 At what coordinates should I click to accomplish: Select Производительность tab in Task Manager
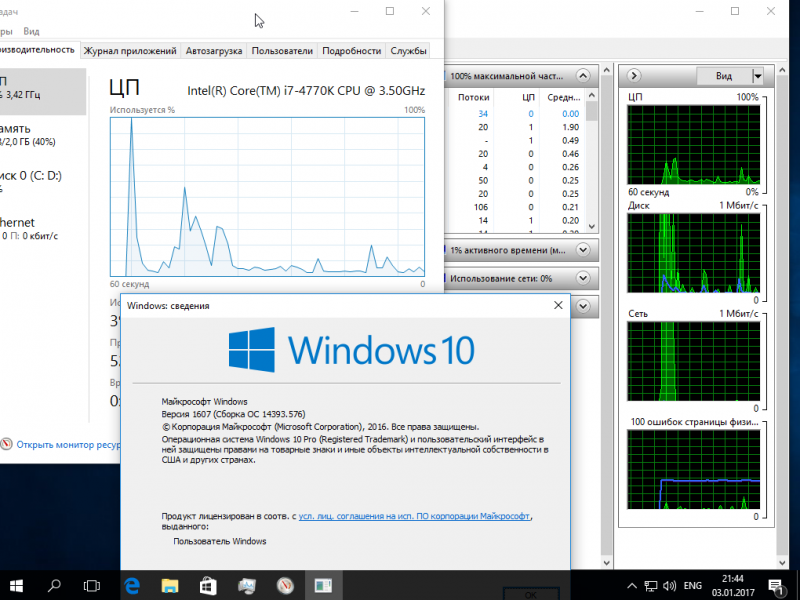[x=39, y=49]
